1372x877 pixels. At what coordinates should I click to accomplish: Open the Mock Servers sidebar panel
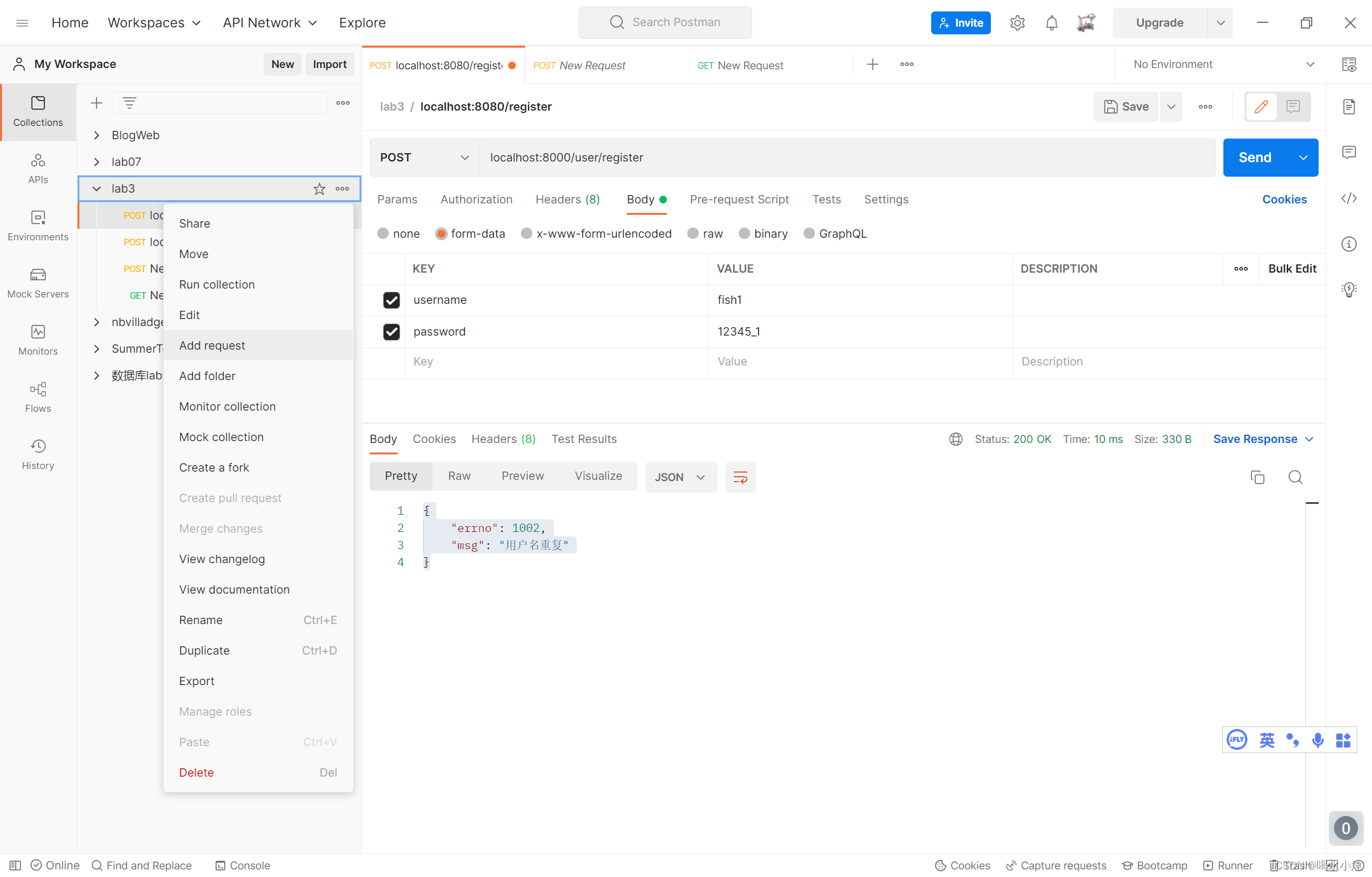(x=38, y=282)
